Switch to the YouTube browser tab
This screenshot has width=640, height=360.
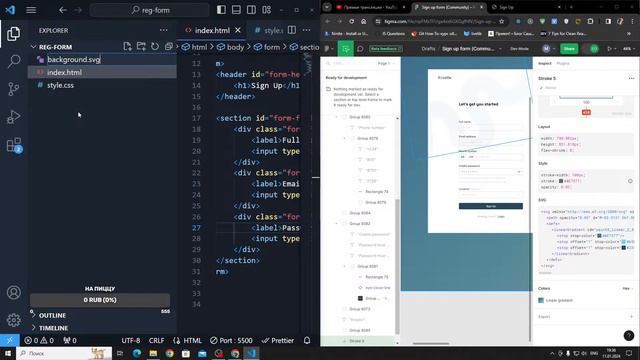pos(370,7)
